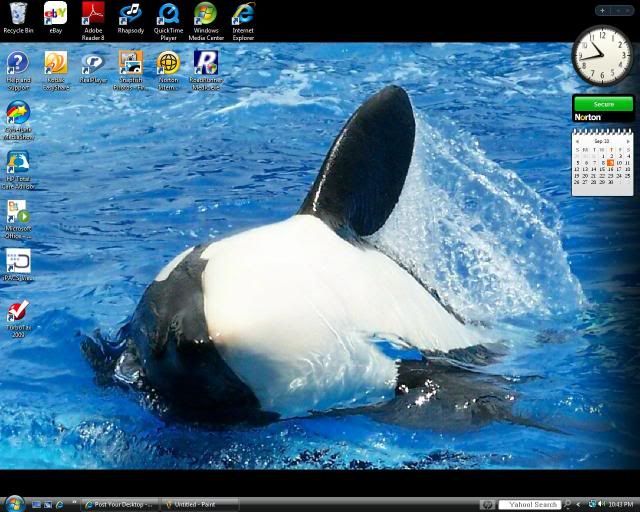This screenshot has height=512, width=640.
Task: Click day 30 in the calendar gadget
Action: tap(611, 182)
